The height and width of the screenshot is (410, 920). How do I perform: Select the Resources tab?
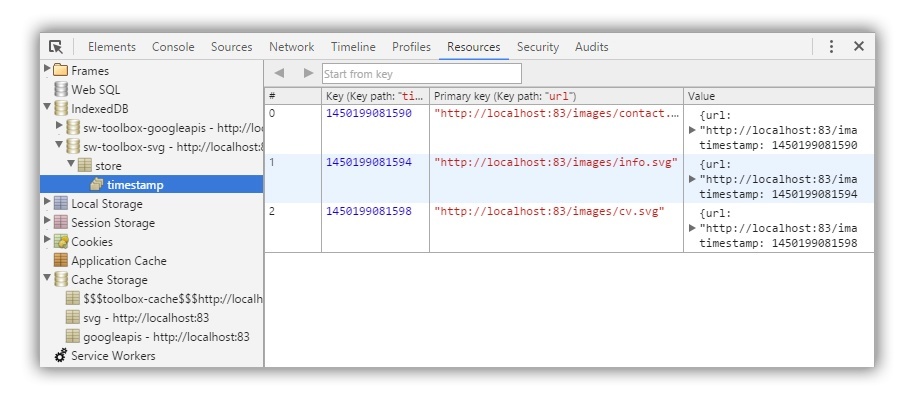click(x=473, y=47)
